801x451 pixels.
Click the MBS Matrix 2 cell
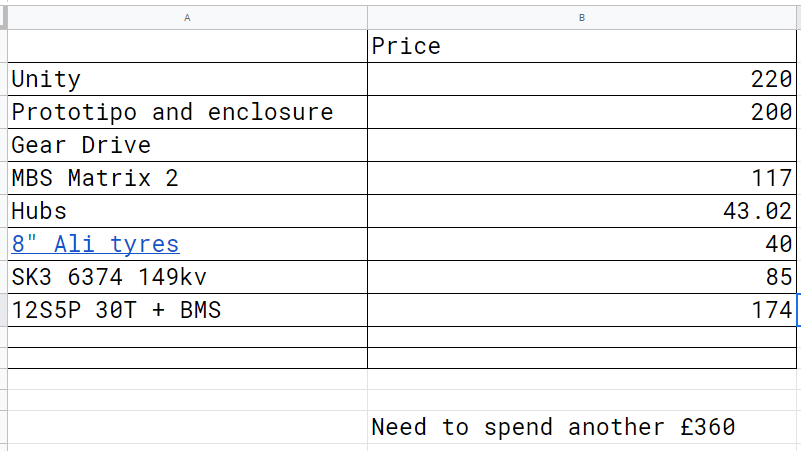[x=187, y=178]
